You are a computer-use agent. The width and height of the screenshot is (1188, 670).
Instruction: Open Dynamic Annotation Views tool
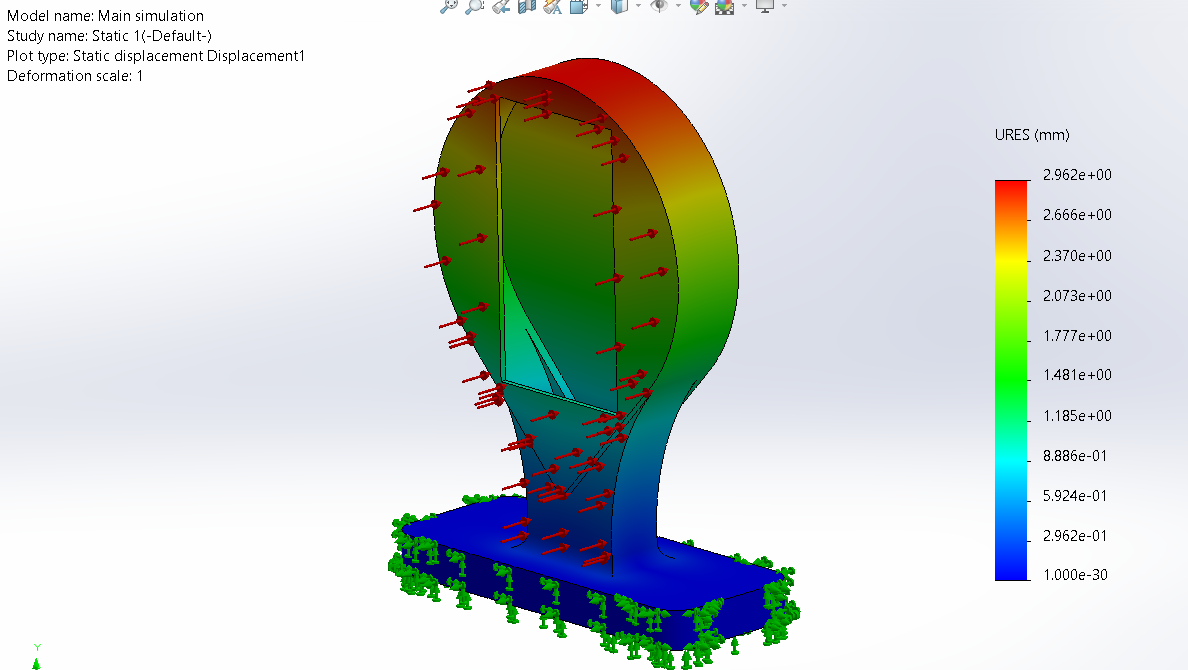point(551,6)
